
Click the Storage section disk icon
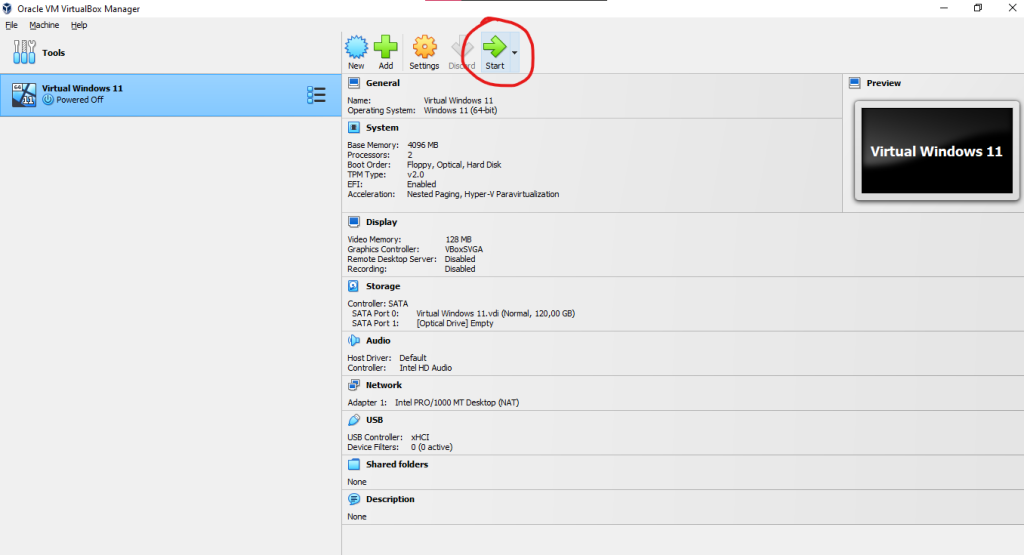tap(353, 286)
